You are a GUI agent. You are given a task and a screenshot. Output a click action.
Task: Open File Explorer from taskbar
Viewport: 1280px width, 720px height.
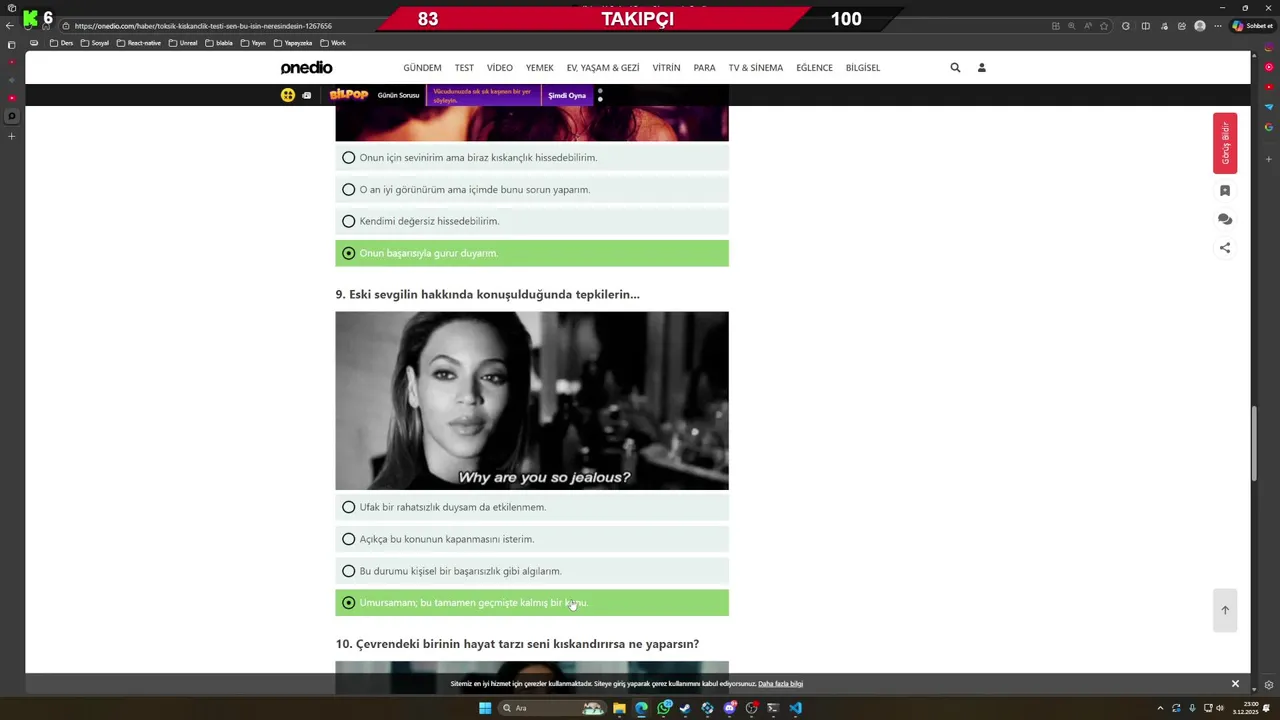619,708
